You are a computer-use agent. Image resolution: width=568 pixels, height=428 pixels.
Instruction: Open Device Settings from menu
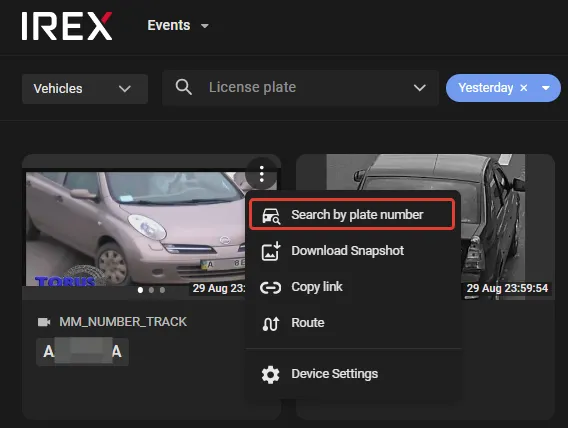pos(353,374)
